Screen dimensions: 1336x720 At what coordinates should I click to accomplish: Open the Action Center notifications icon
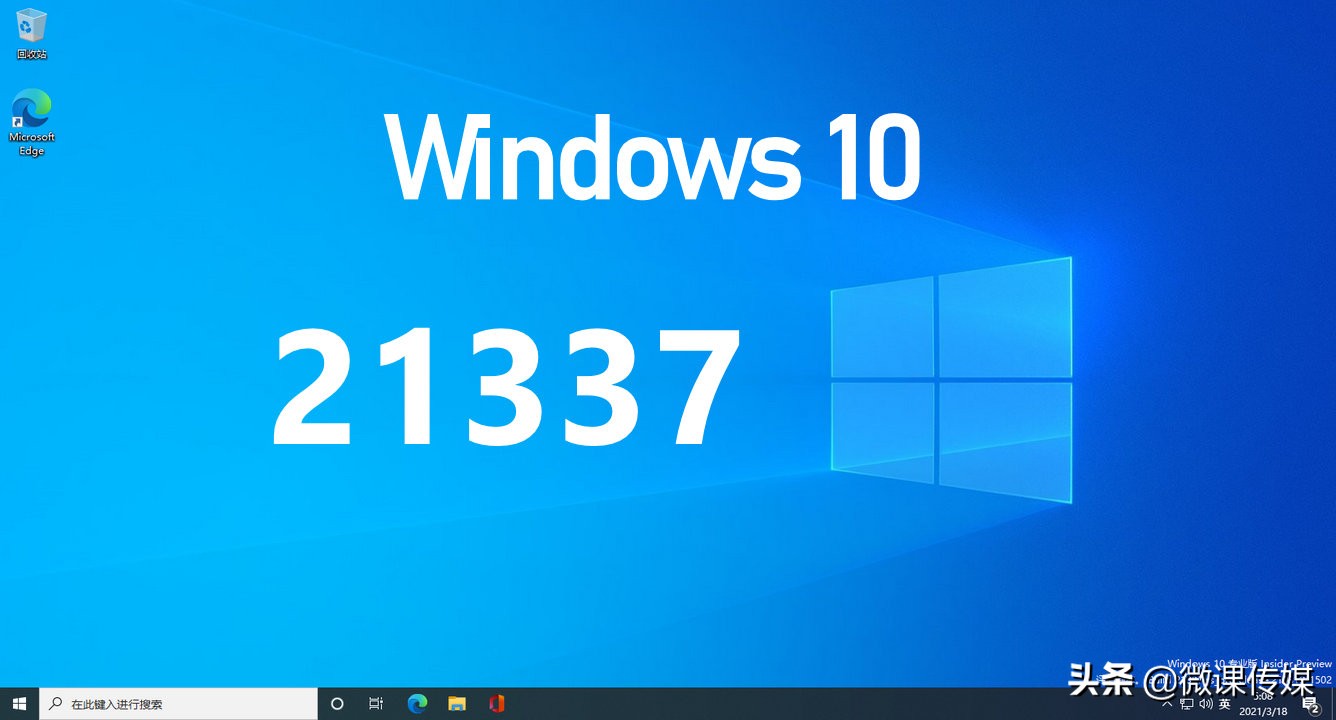(x=1313, y=706)
